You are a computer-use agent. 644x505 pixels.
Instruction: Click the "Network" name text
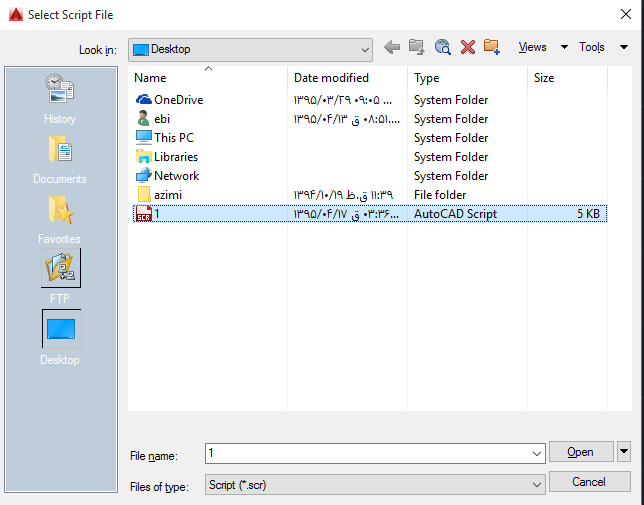point(177,176)
